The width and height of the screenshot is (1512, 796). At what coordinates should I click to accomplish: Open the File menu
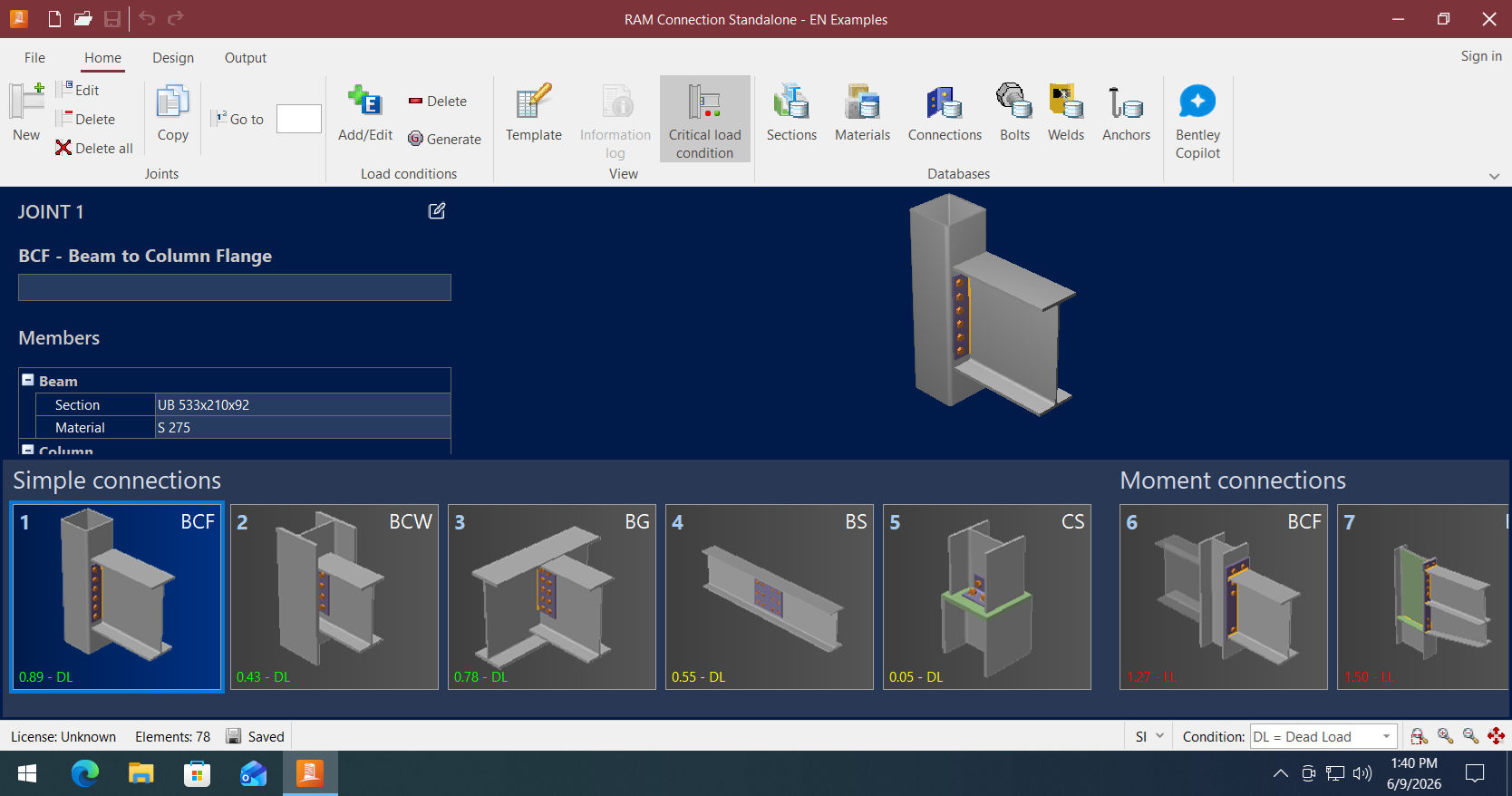pos(34,57)
